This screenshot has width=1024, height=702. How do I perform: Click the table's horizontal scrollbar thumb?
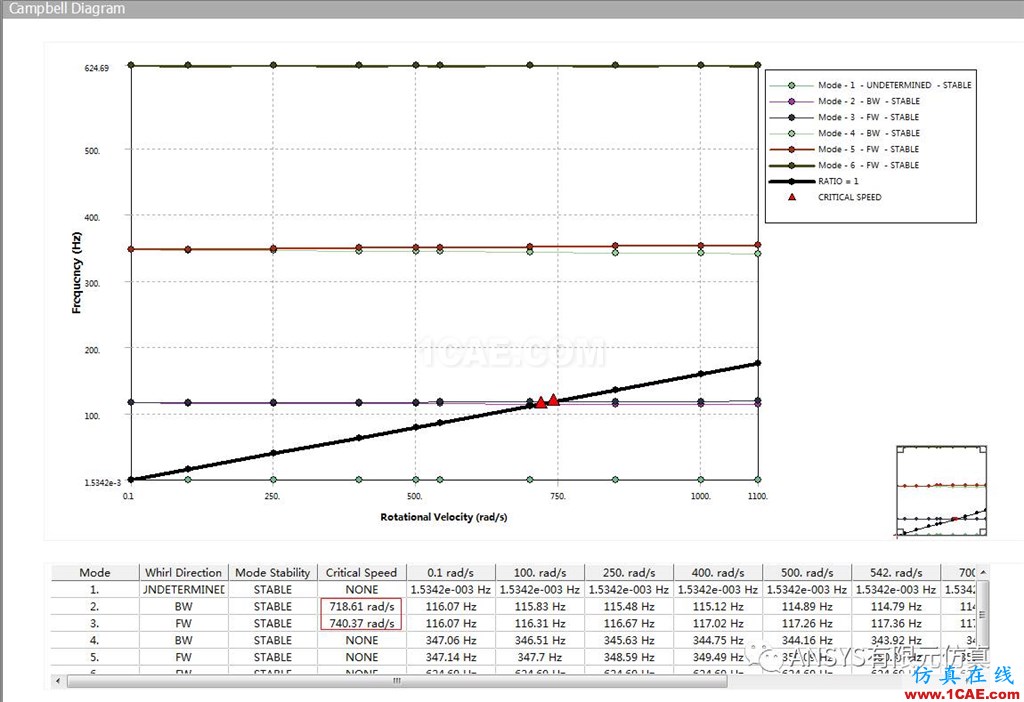(397, 681)
